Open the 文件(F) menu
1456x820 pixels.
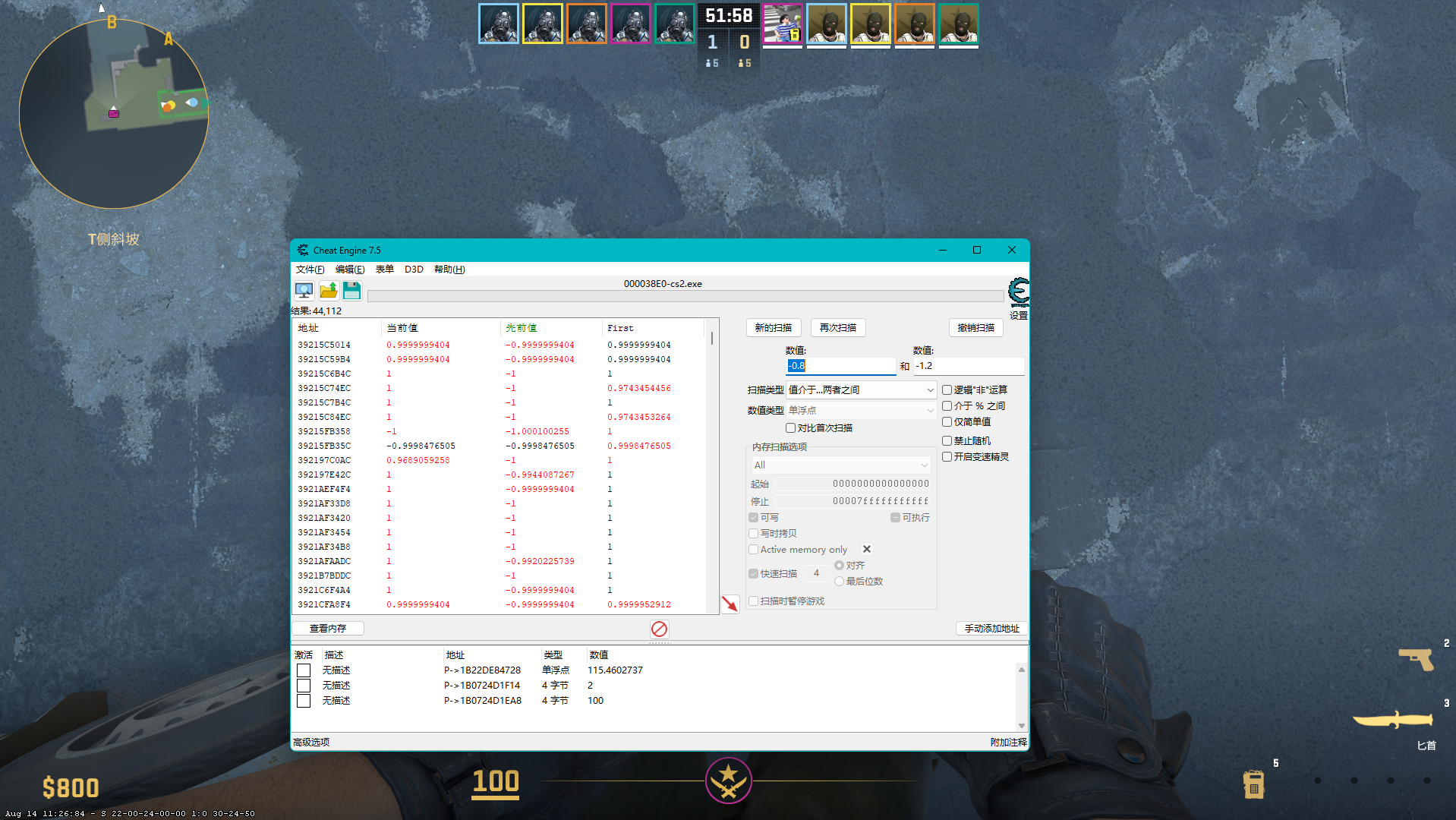click(x=310, y=269)
